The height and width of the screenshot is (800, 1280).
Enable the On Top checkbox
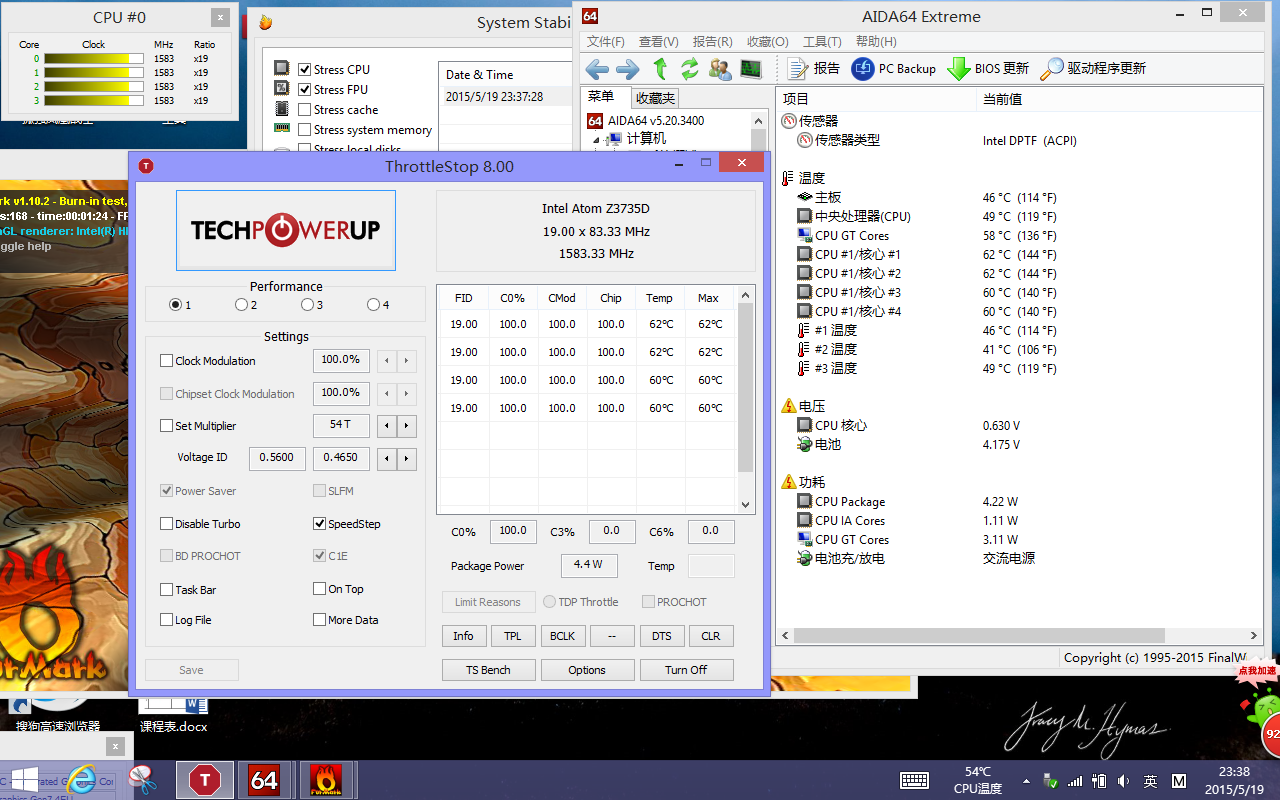[320, 589]
